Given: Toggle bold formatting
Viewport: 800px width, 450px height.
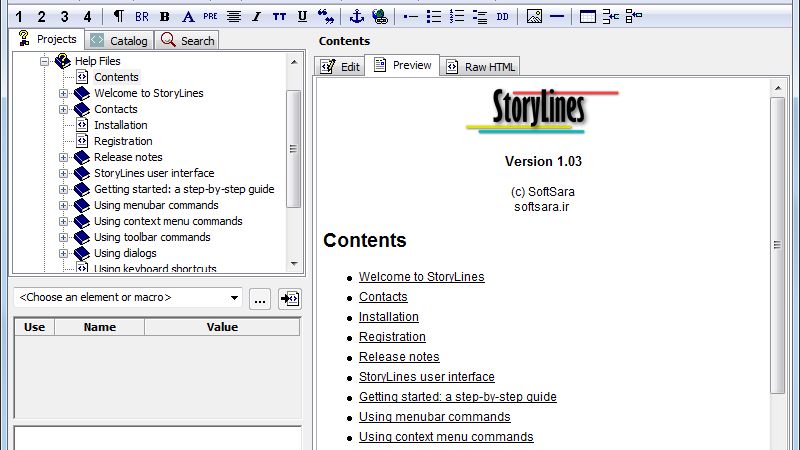Looking at the screenshot, I should point(164,17).
